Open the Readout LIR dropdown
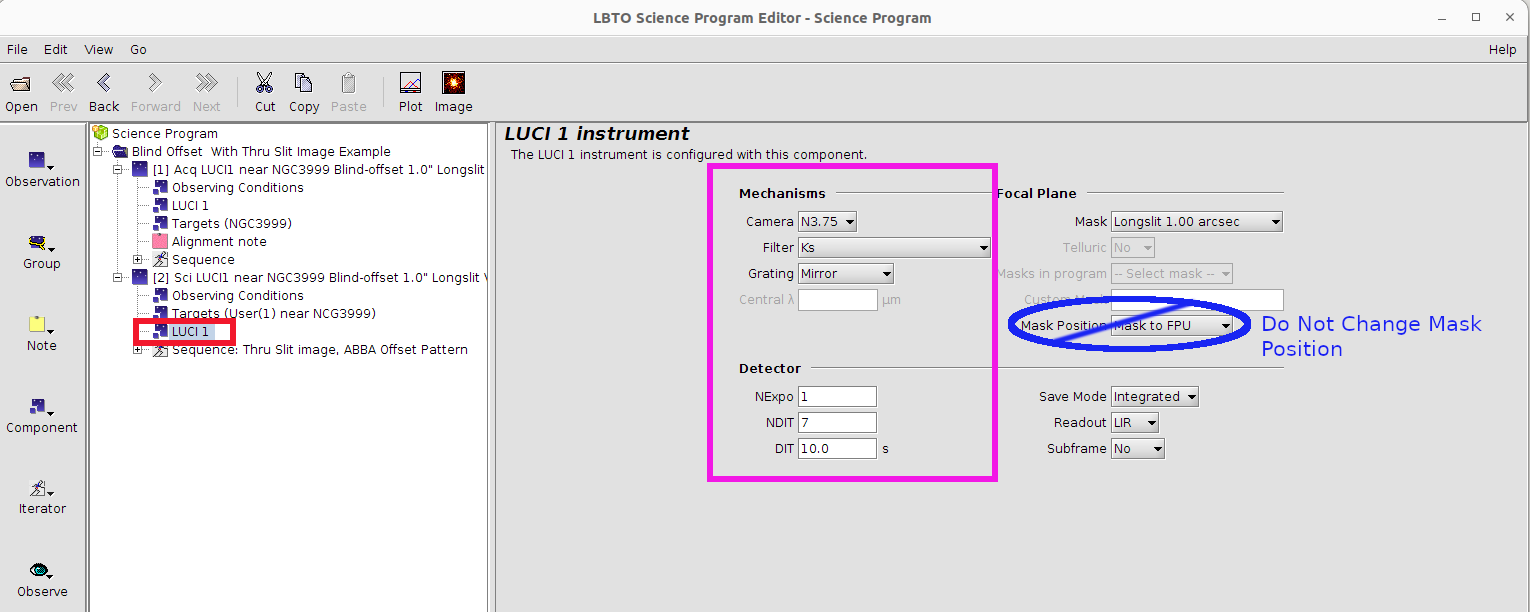The image size is (1530, 612). (x=1134, y=423)
